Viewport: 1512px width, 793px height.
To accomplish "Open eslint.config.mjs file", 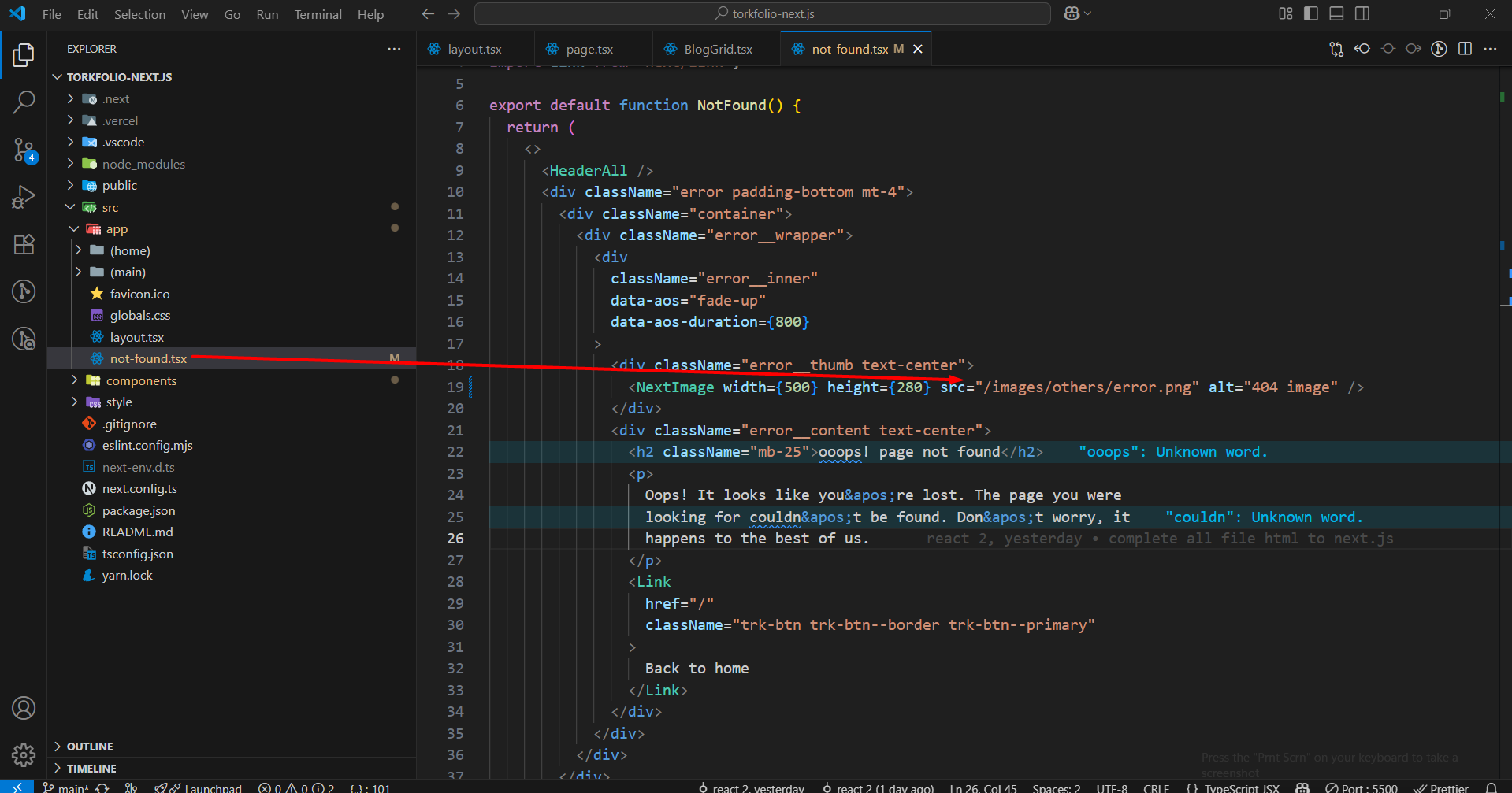I will (x=147, y=445).
